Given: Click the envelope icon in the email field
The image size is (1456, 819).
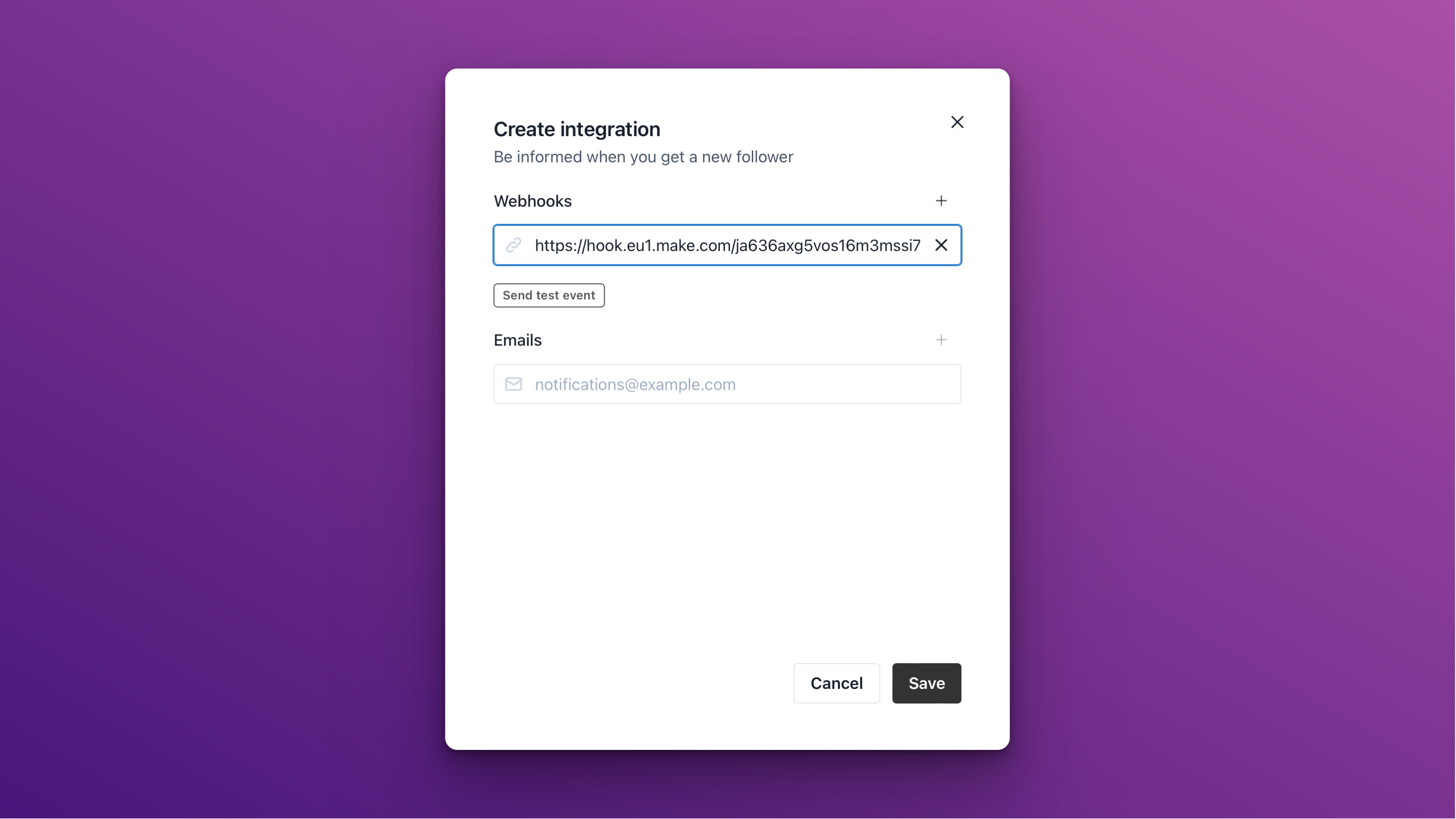Looking at the screenshot, I should [x=513, y=384].
